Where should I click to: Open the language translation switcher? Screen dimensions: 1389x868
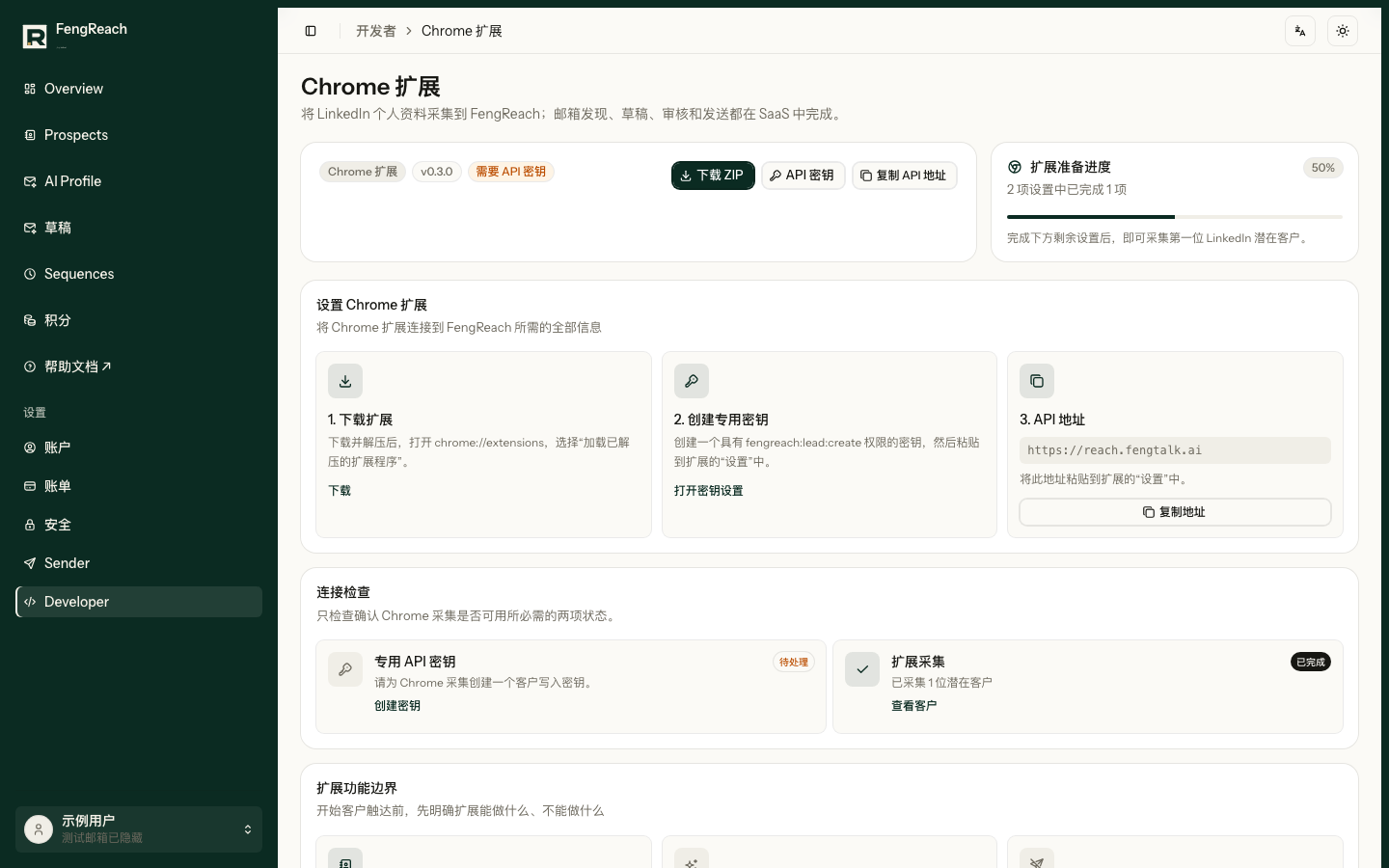pyautogui.click(x=1300, y=31)
